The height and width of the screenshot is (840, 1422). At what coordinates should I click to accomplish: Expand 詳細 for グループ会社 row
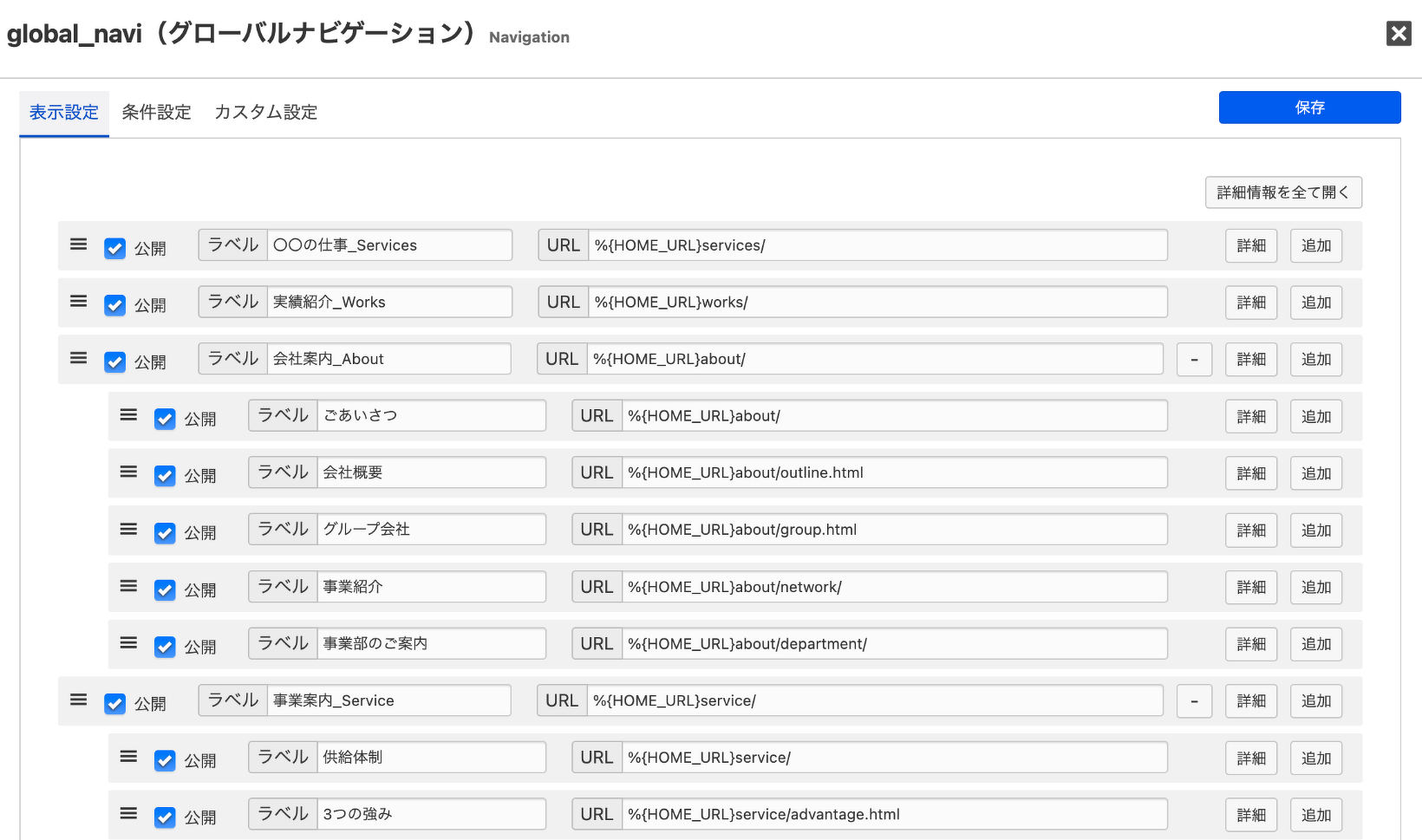coord(1251,531)
